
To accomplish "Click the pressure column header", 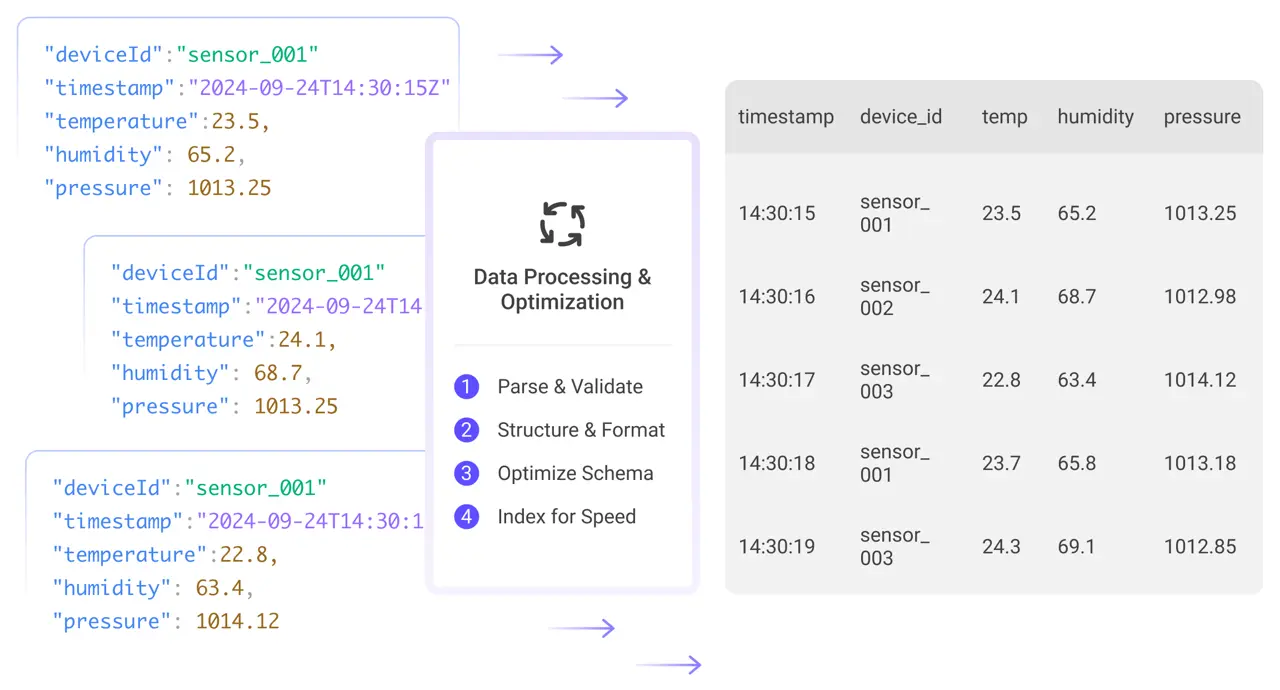I will point(1201,117).
